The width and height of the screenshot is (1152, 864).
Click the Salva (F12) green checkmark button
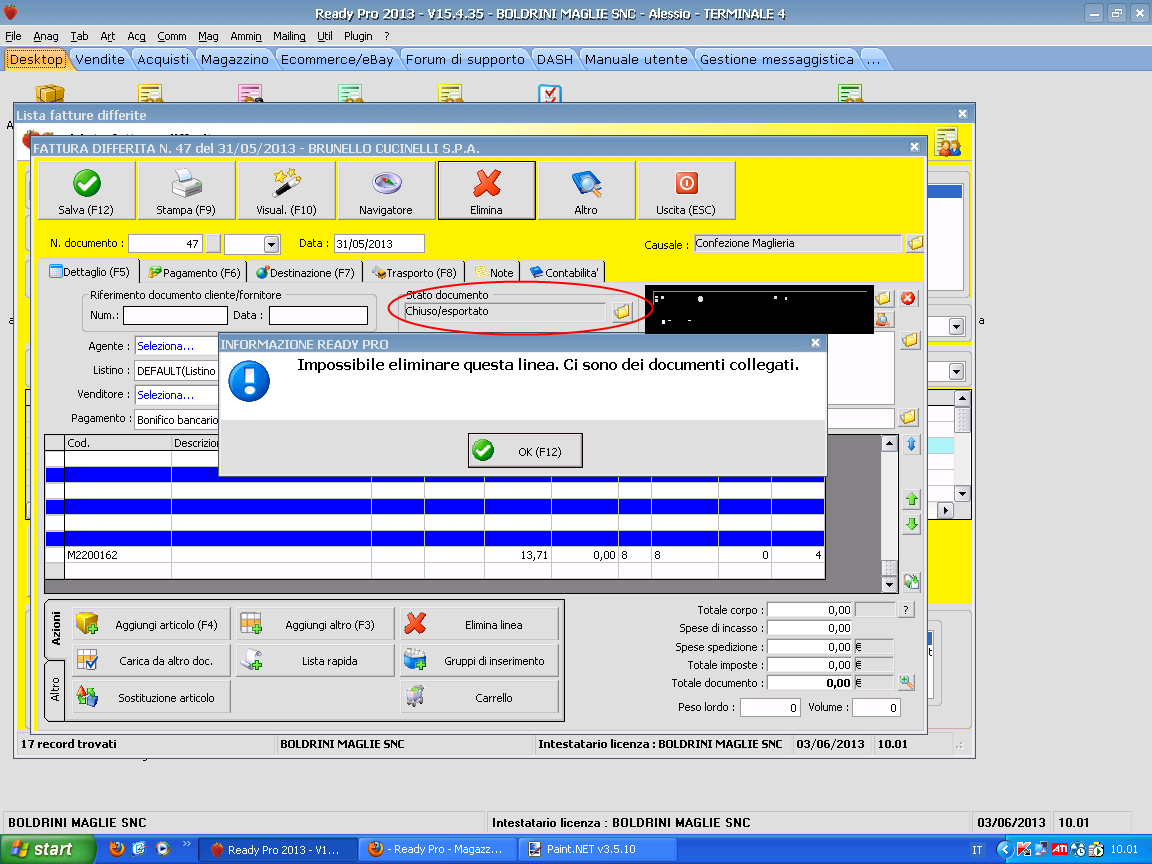coord(86,190)
